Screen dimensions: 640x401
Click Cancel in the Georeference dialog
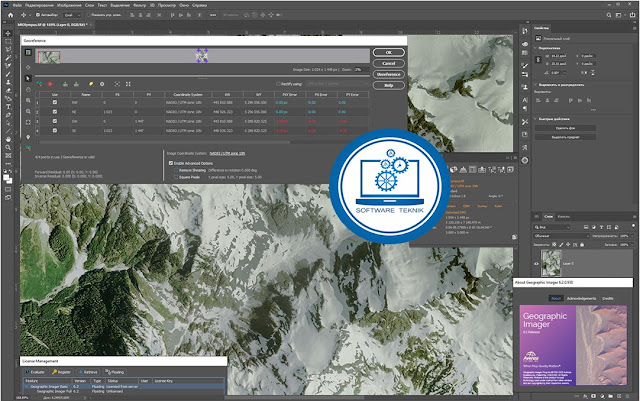(389, 63)
